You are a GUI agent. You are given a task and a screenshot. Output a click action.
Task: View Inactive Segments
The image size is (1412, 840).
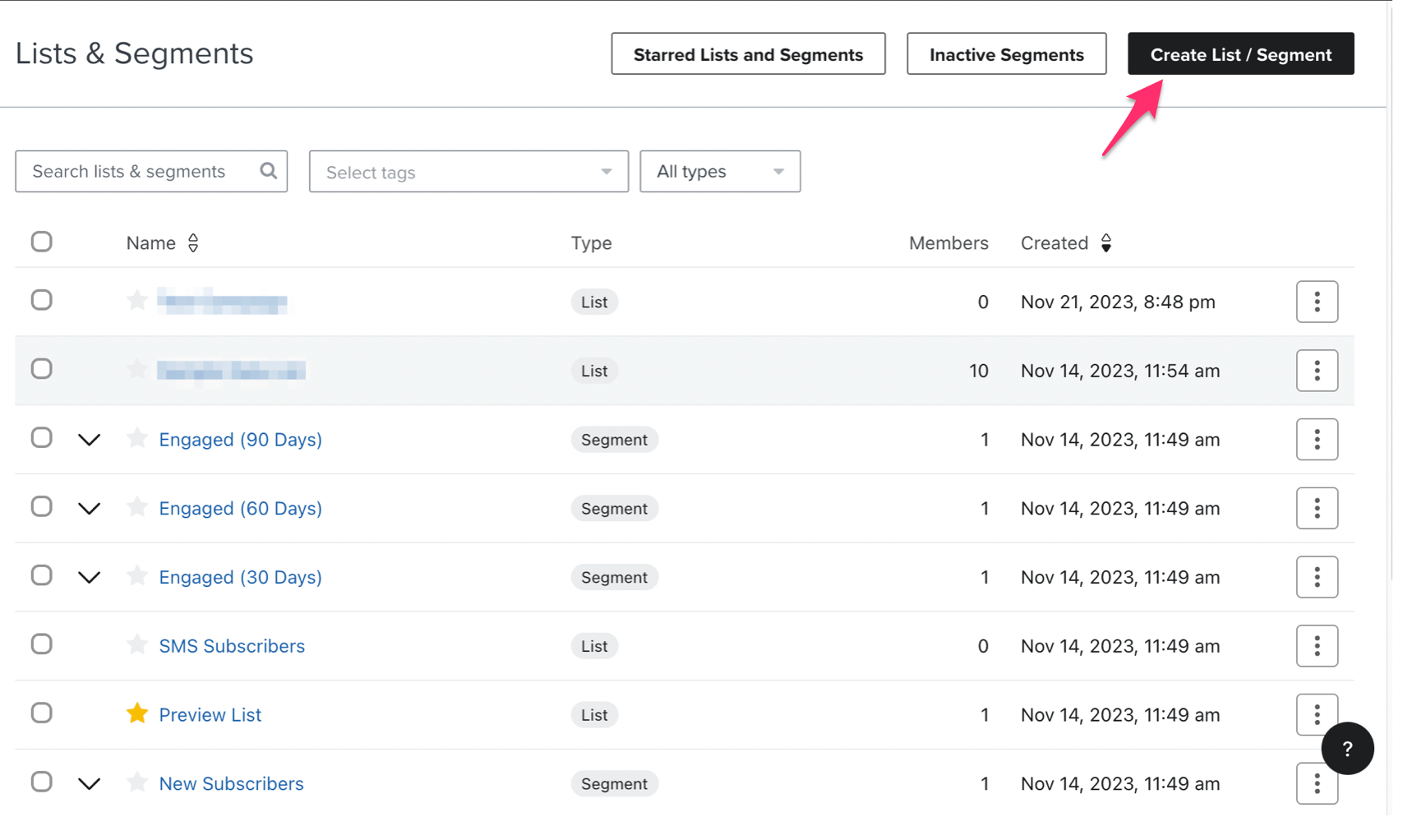1006,54
